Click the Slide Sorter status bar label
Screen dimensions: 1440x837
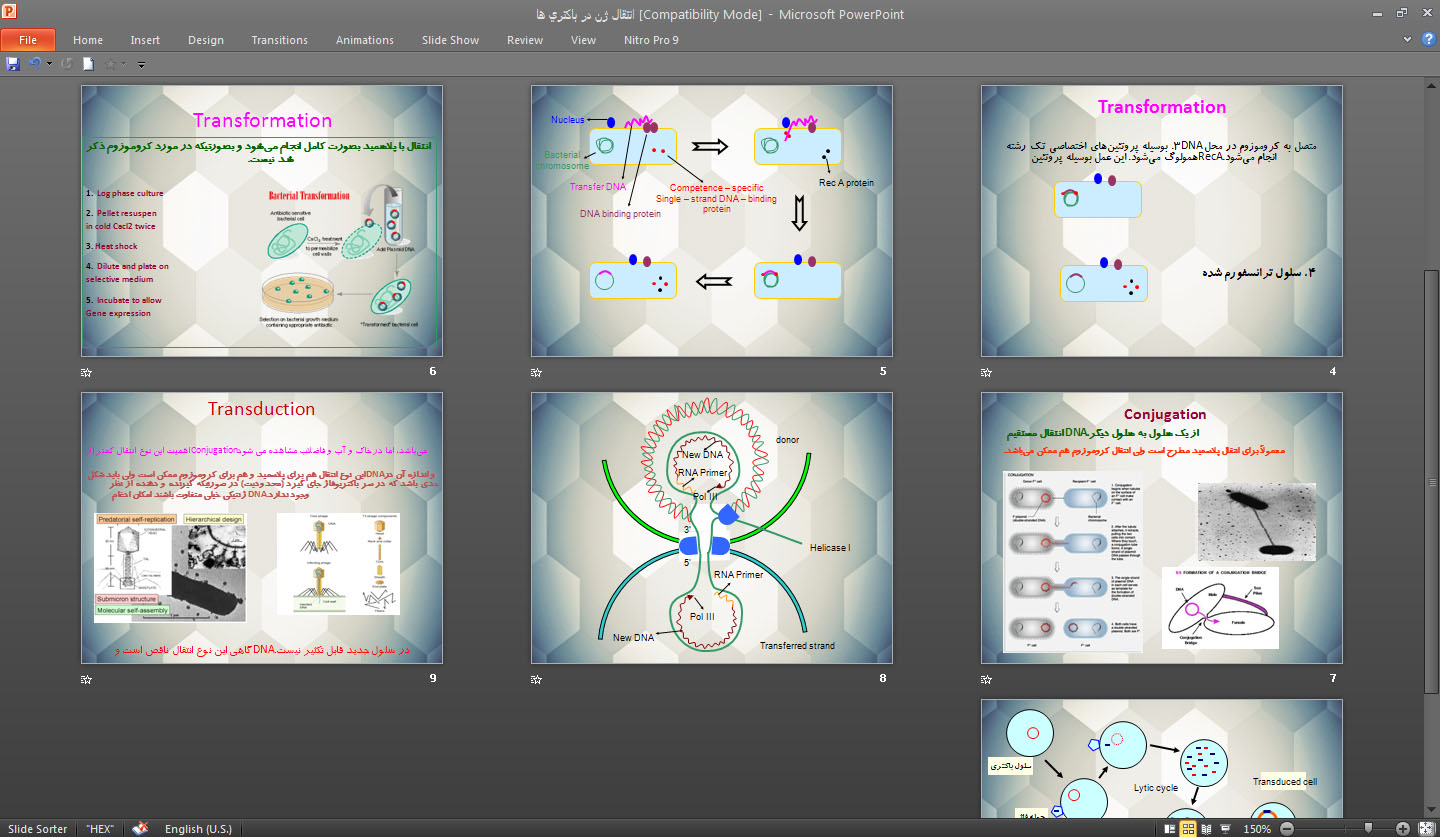tap(38, 829)
